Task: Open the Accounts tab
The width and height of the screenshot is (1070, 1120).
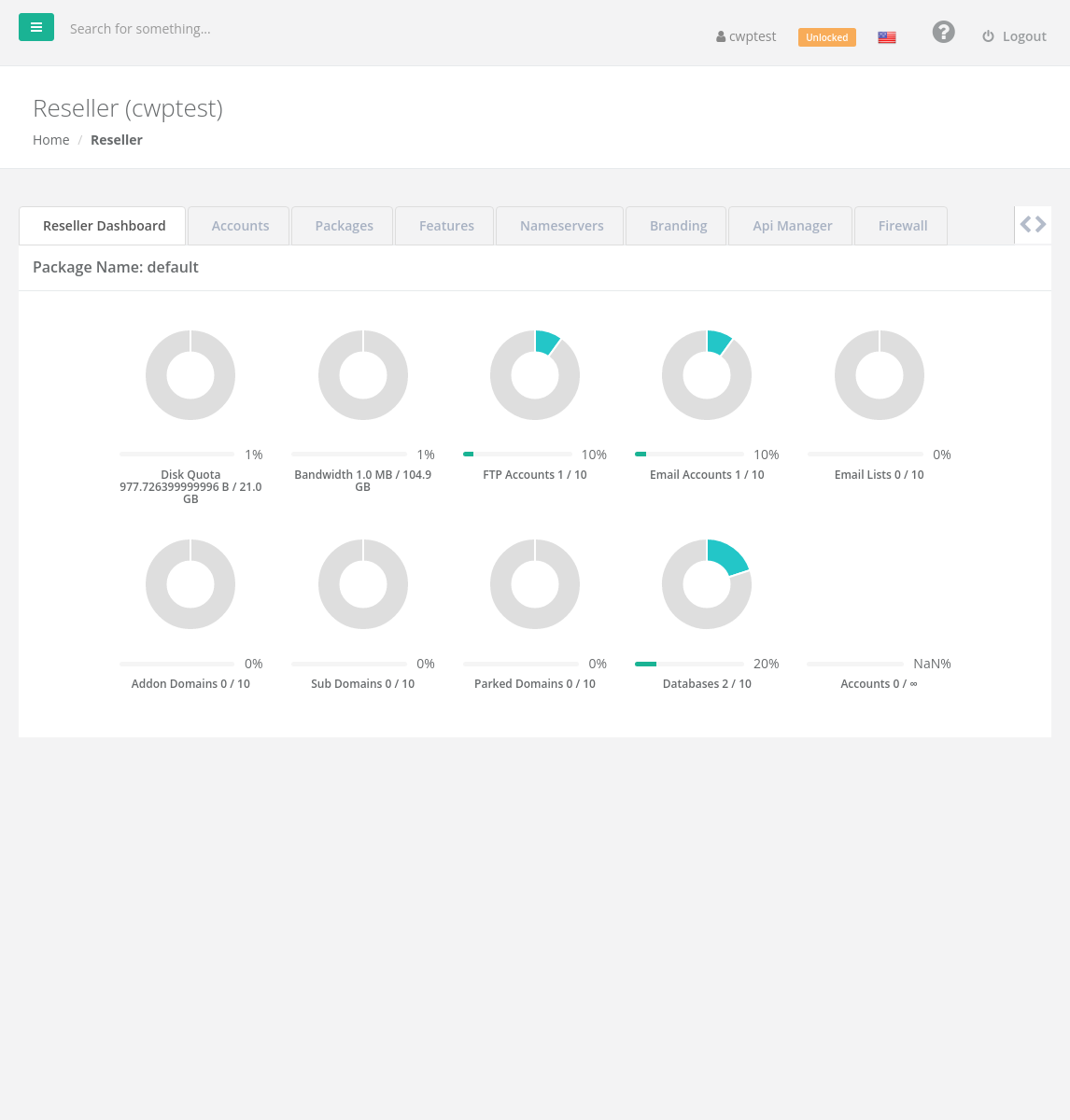Action: (x=240, y=226)
